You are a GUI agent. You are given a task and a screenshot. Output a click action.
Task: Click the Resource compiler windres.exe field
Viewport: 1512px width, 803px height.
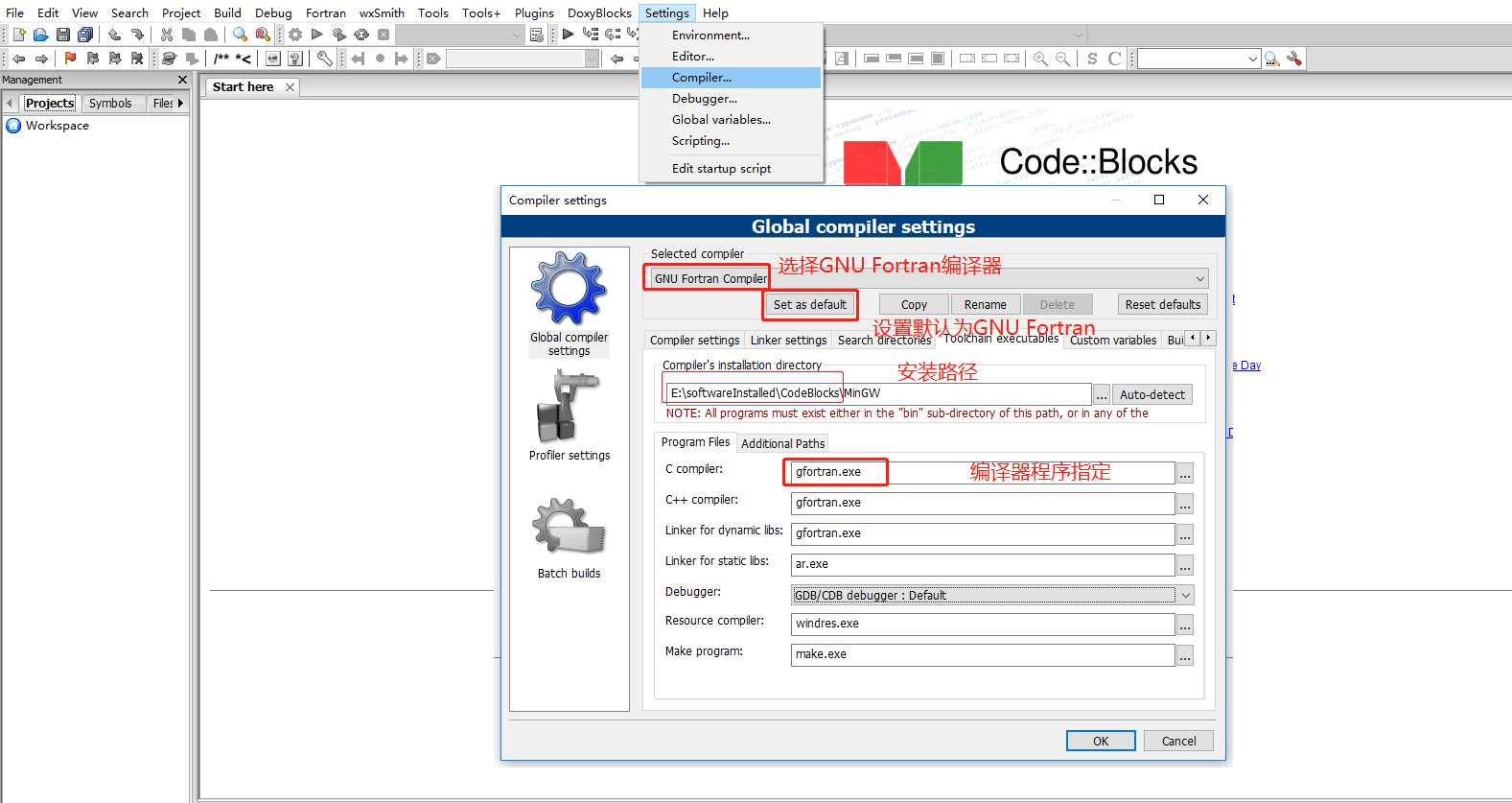tap(983, 624)
